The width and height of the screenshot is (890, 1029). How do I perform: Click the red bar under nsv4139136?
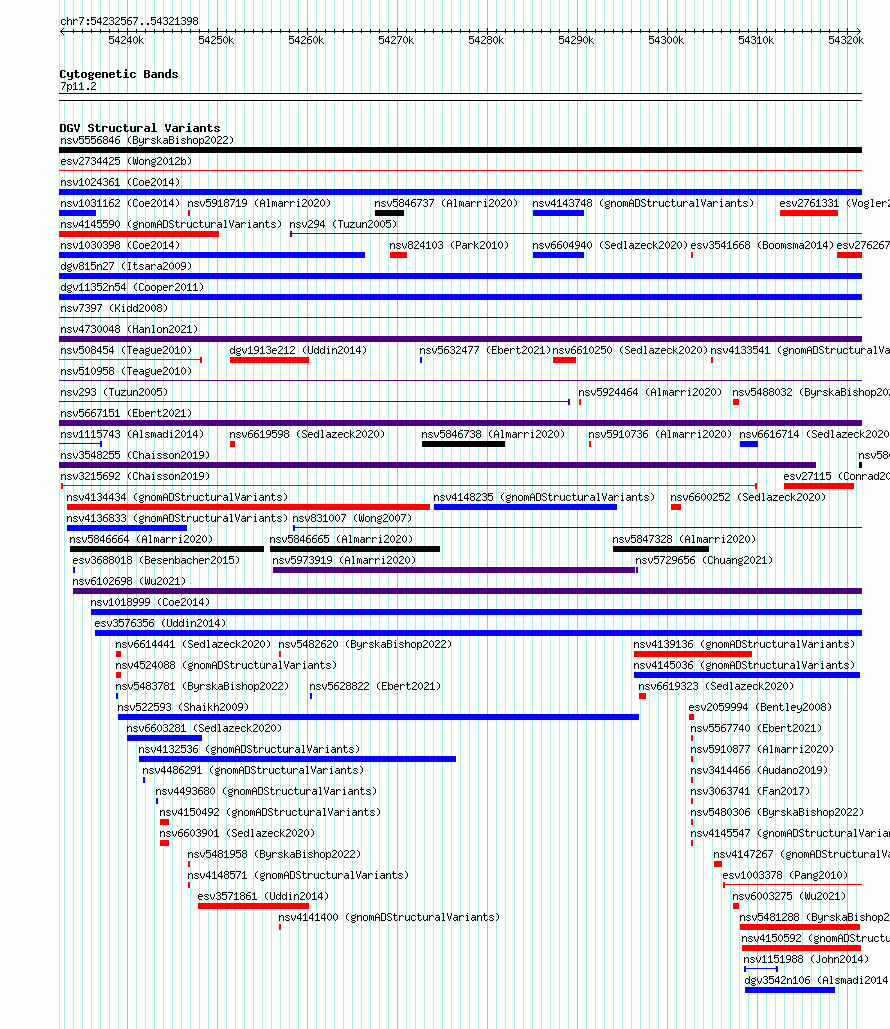pyautogui.click(x=692, y=654)
